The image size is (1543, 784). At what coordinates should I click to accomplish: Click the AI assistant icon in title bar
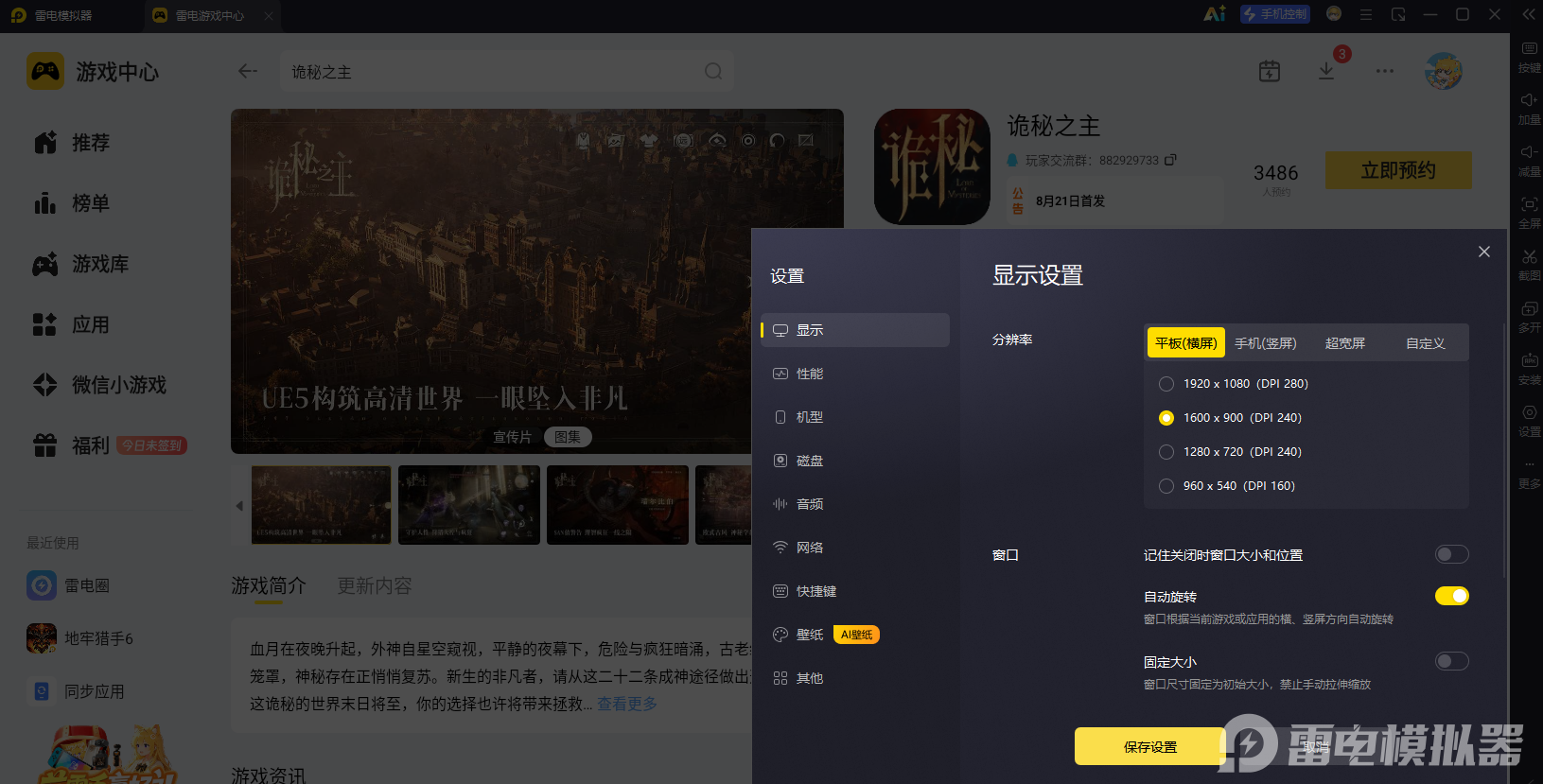tap(1215, 14)
